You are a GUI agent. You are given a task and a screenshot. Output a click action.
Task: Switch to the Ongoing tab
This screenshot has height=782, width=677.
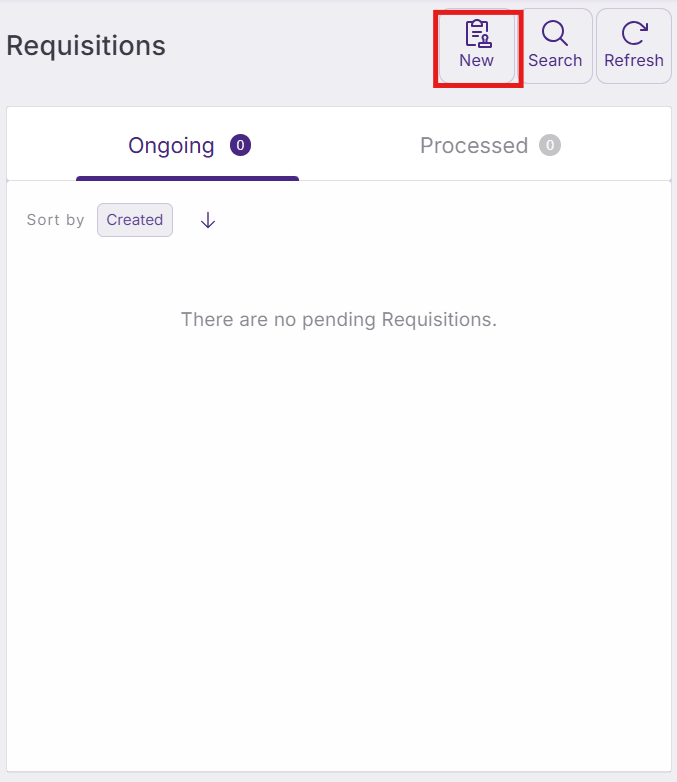[171, 146]
